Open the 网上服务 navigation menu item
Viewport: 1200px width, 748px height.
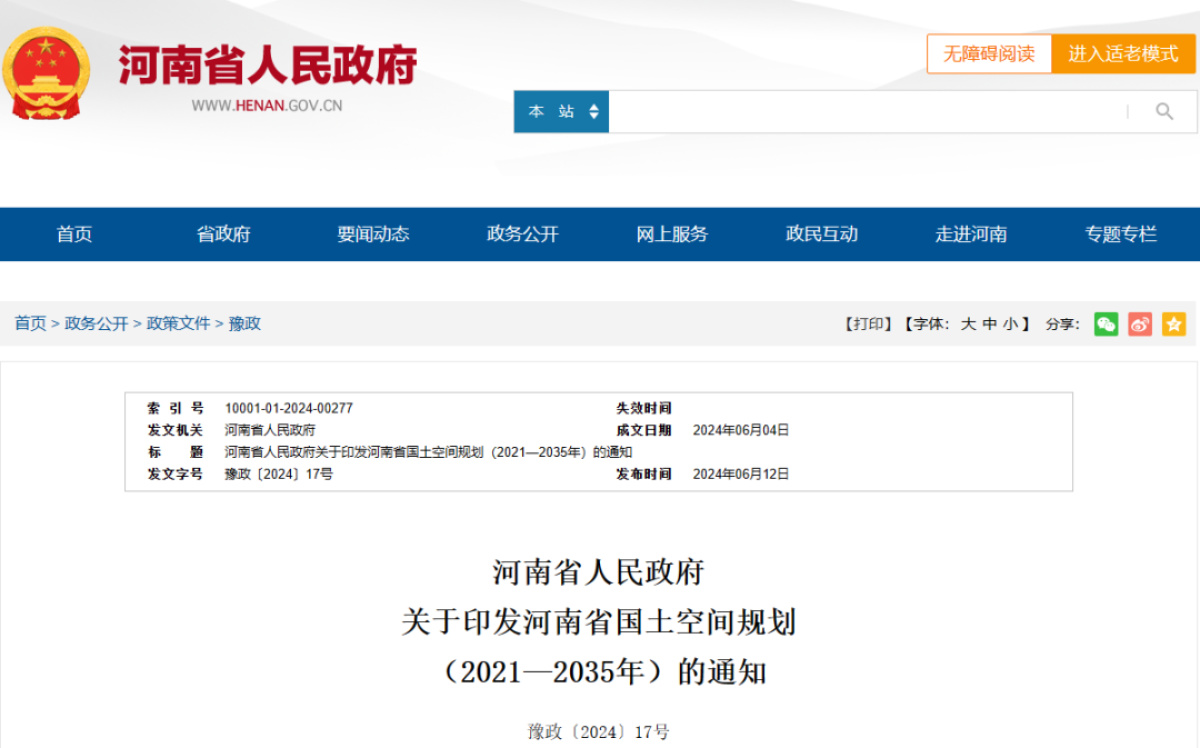pos(672,234)
